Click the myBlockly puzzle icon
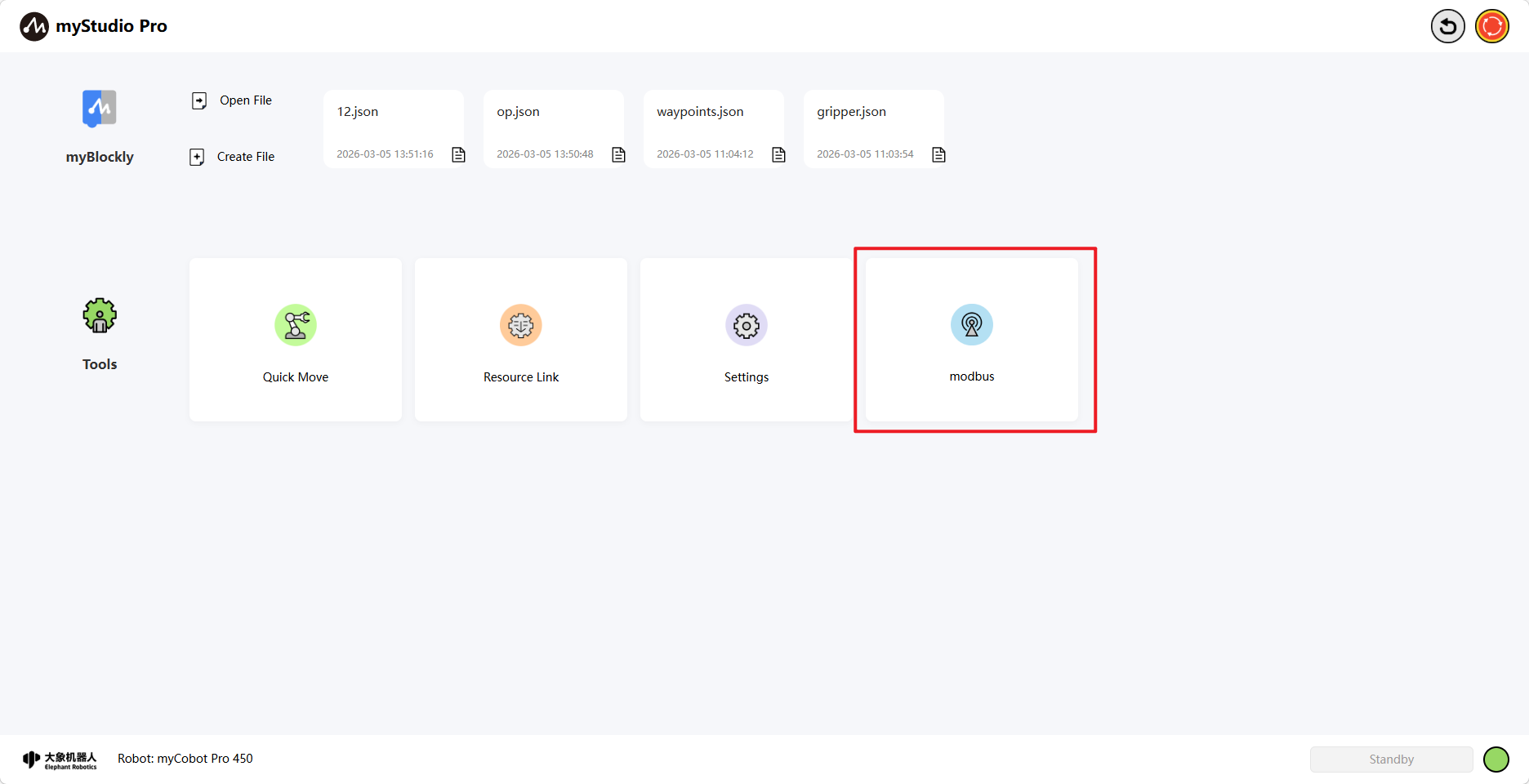The image size is (1529, 784). click(x=100, y=108)
